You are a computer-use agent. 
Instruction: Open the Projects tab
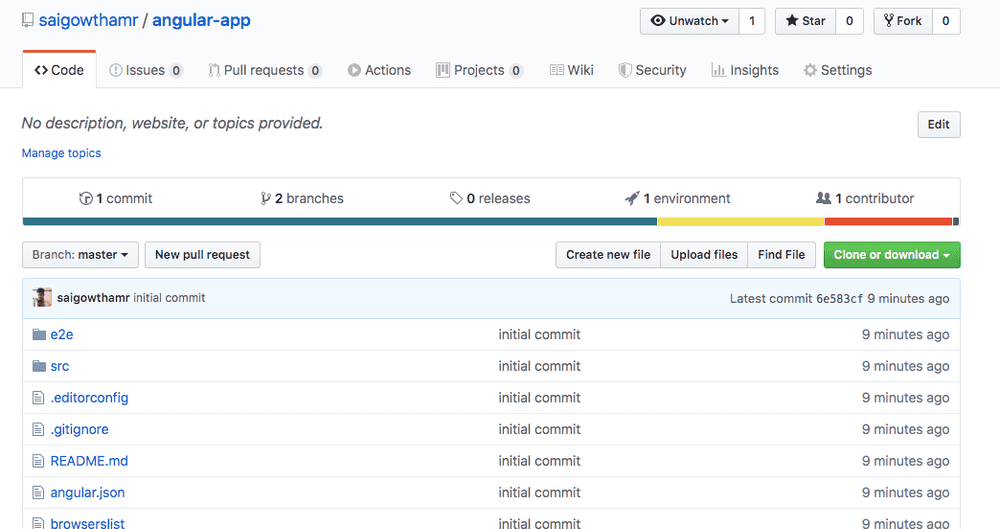(480, 70)
